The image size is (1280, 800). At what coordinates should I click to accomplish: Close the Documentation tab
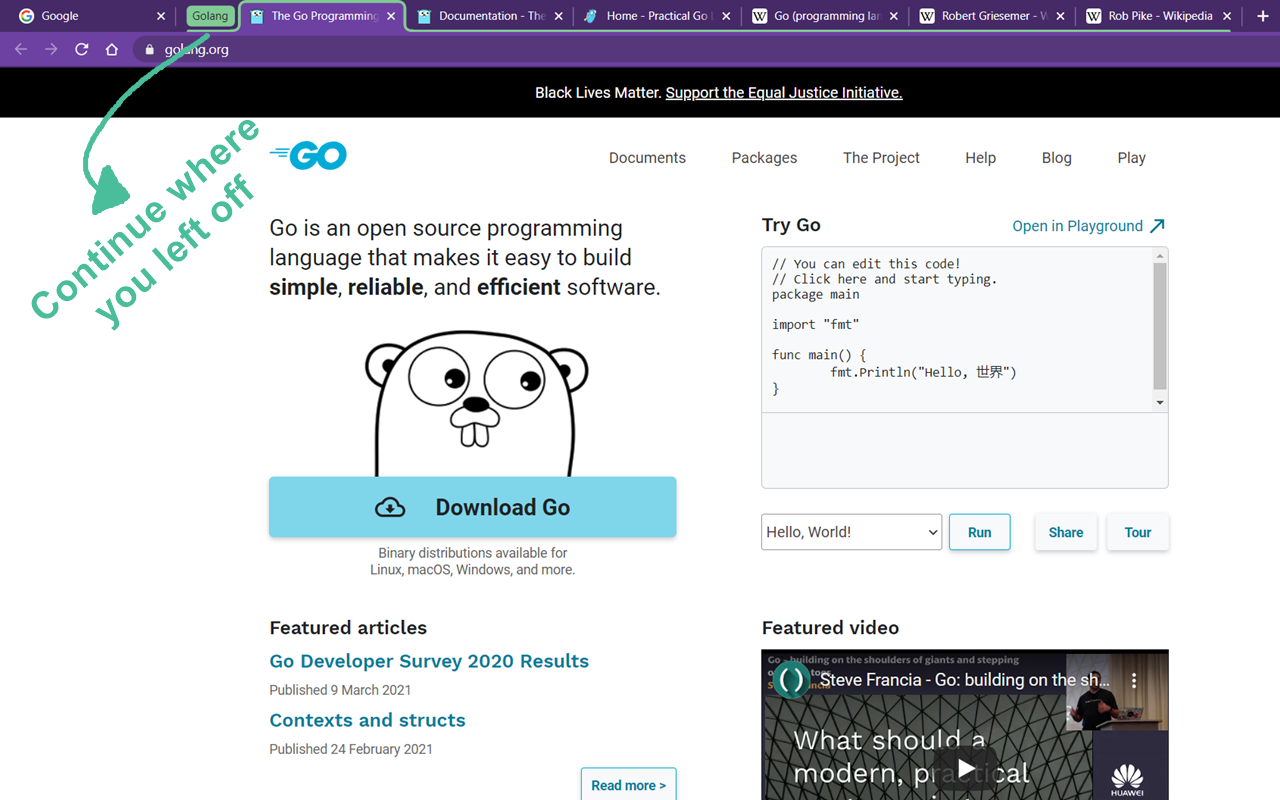pyautogui.click(x=559, y=16)
